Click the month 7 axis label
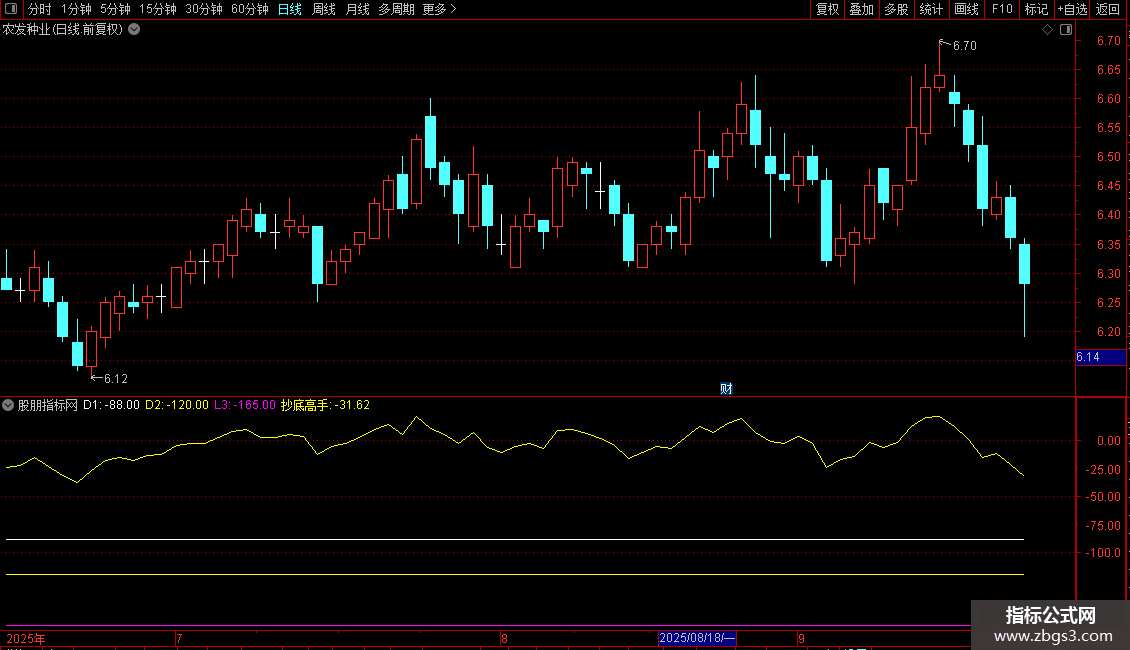 (179, 638)
